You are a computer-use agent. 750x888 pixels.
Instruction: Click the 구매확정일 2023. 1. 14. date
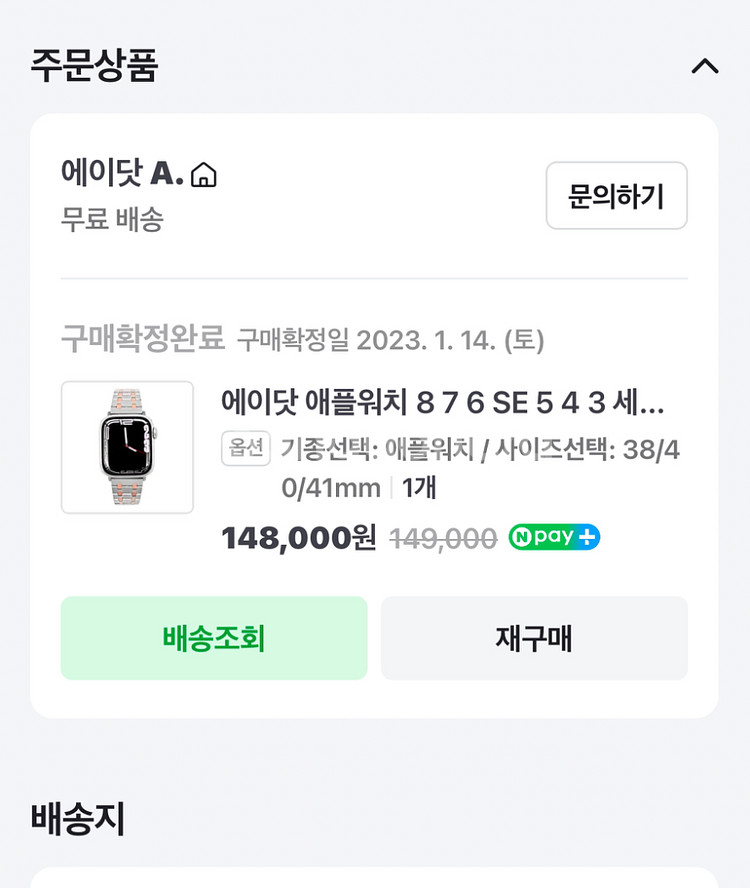(390, 341)
